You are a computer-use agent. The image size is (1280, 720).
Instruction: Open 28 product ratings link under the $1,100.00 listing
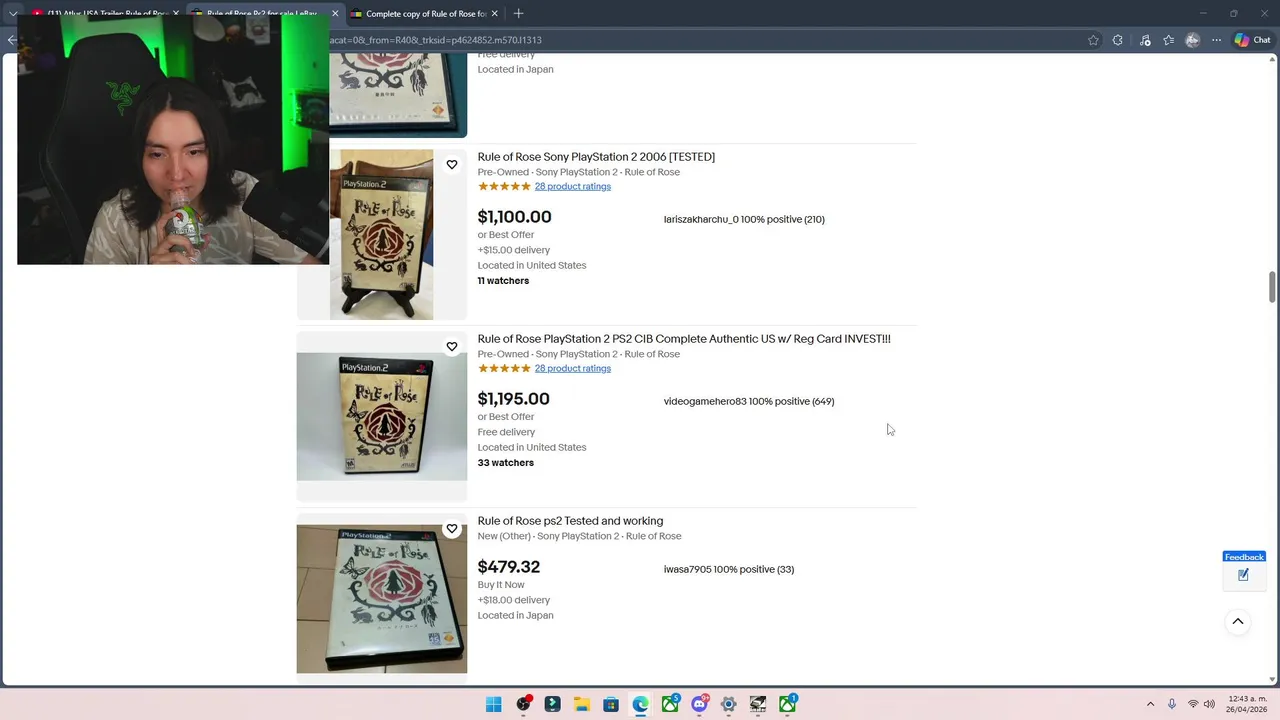coord(572,186)
